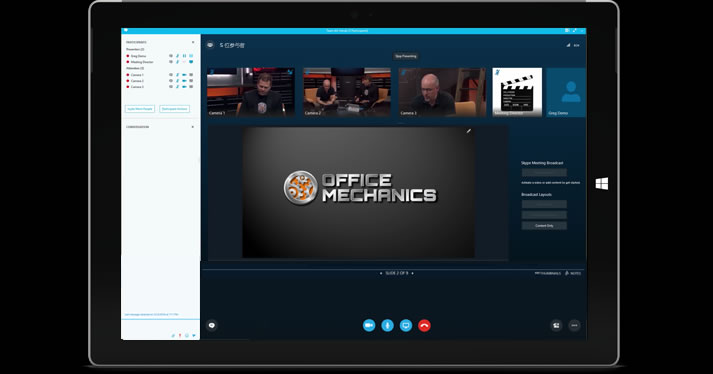Show presenter Notes

coord(573,273)
